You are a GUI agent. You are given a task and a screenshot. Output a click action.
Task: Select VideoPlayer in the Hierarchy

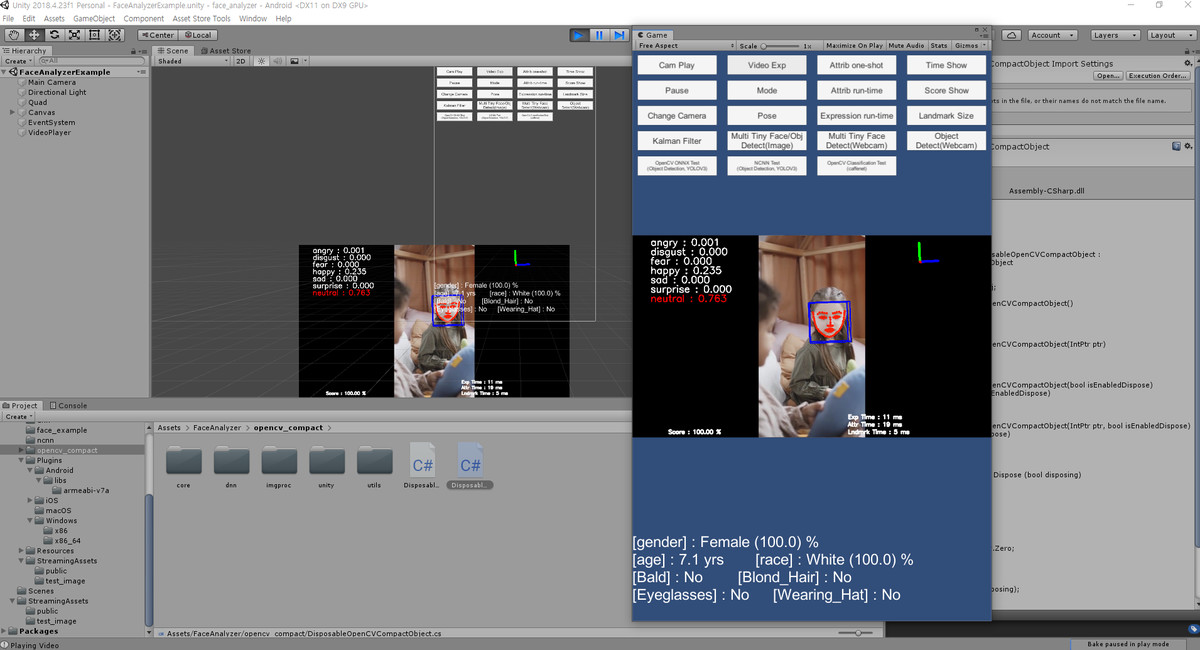tap(49, 132)
